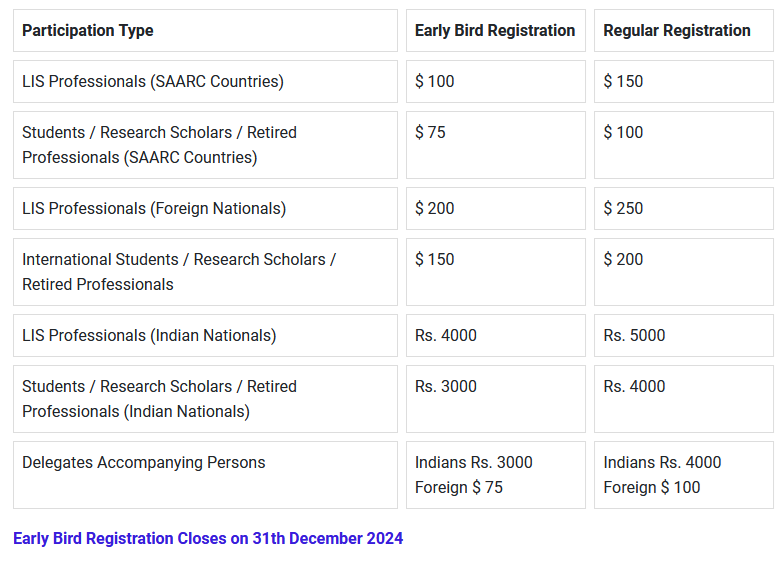
Task: Click the $ 75 early bird fee cell
Action: tap(496, 145)
